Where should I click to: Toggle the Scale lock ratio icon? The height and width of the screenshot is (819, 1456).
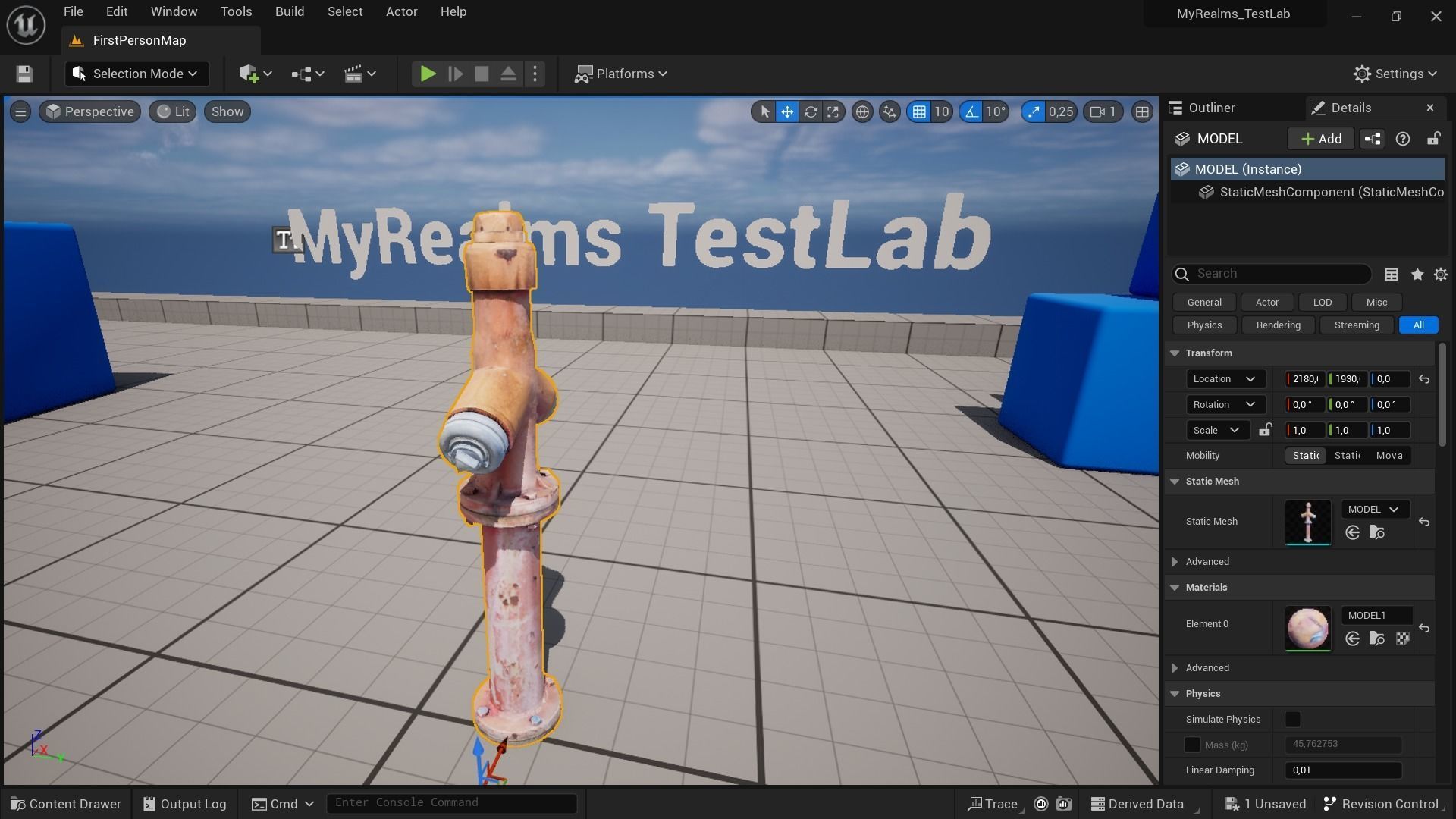1265,430
